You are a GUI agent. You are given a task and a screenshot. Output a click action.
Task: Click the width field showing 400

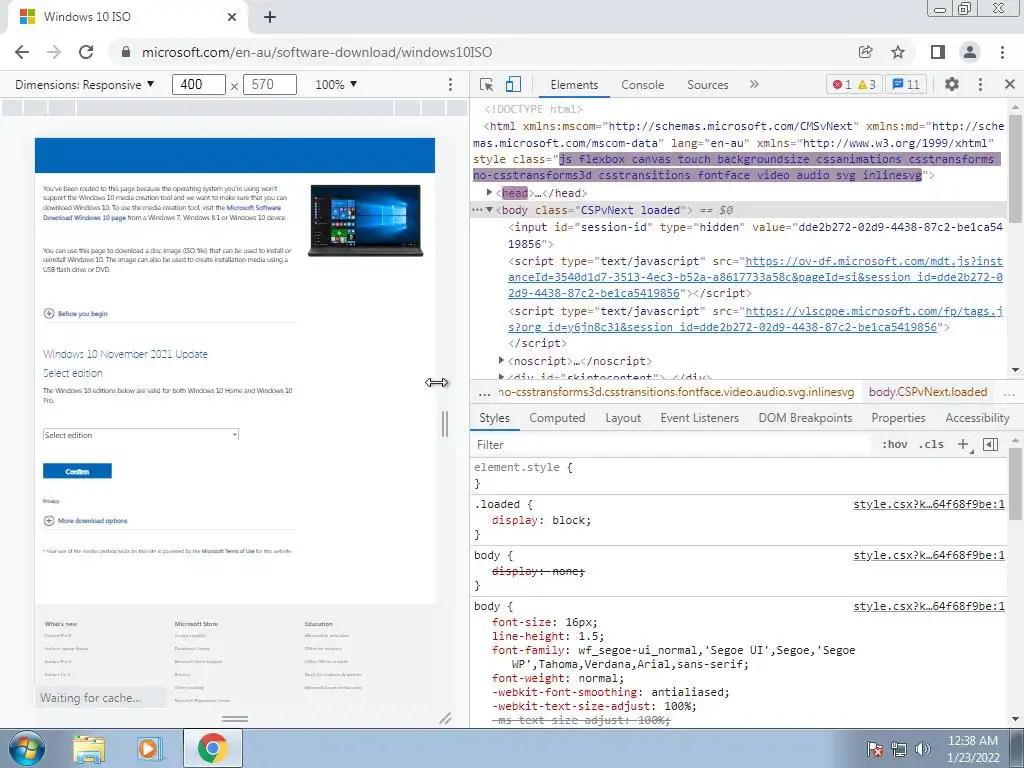point(199,84)
